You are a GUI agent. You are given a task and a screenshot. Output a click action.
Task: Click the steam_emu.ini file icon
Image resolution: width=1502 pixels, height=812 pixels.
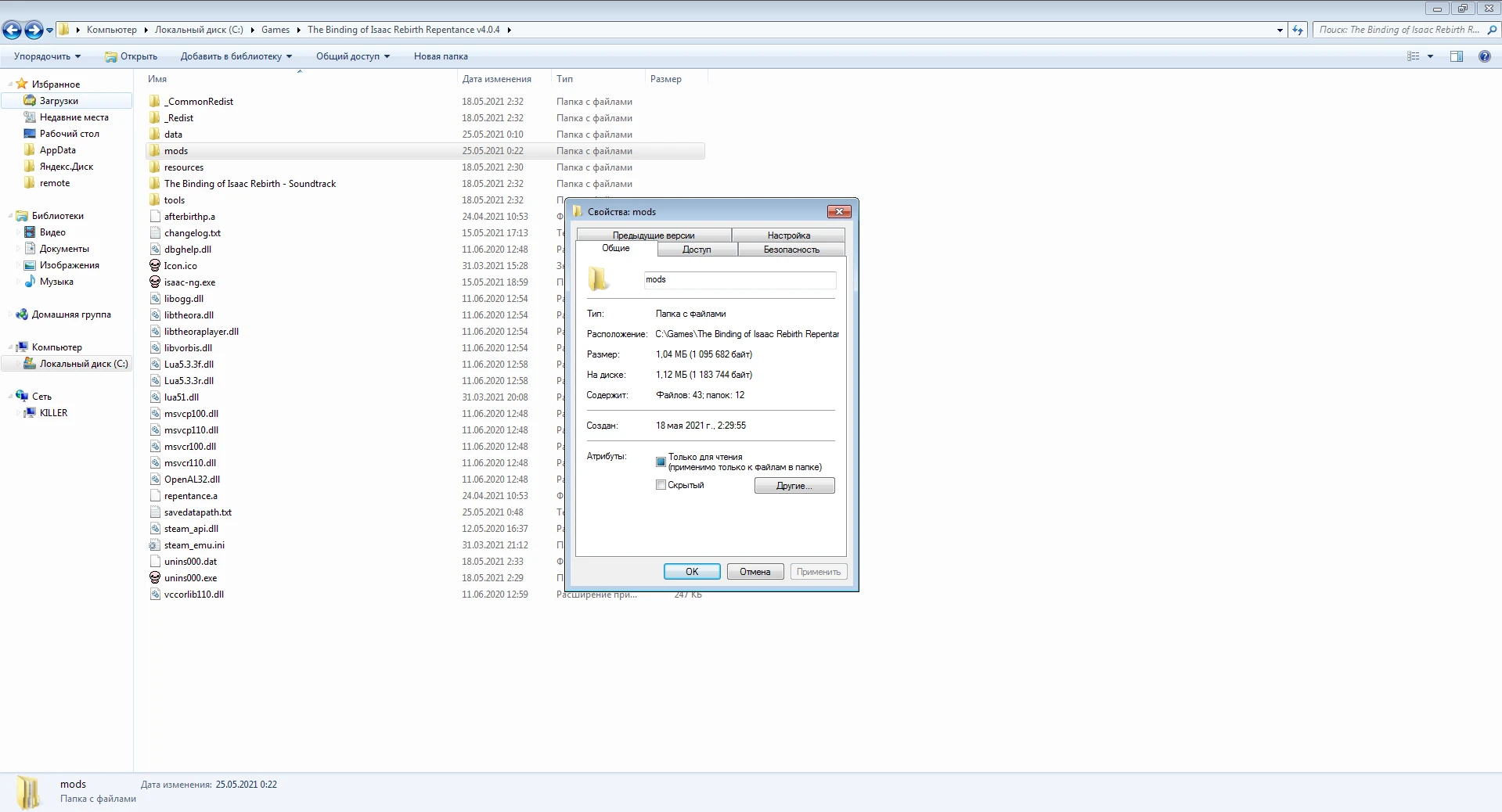click(x=155, y=544)
